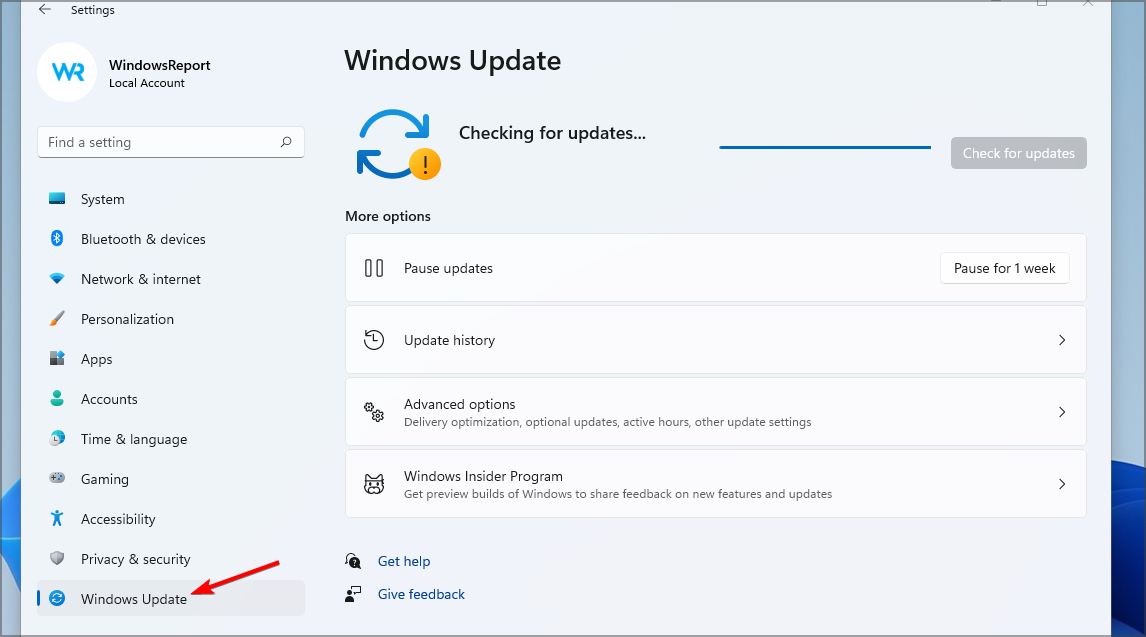Select Time & language

click(171, 439)
